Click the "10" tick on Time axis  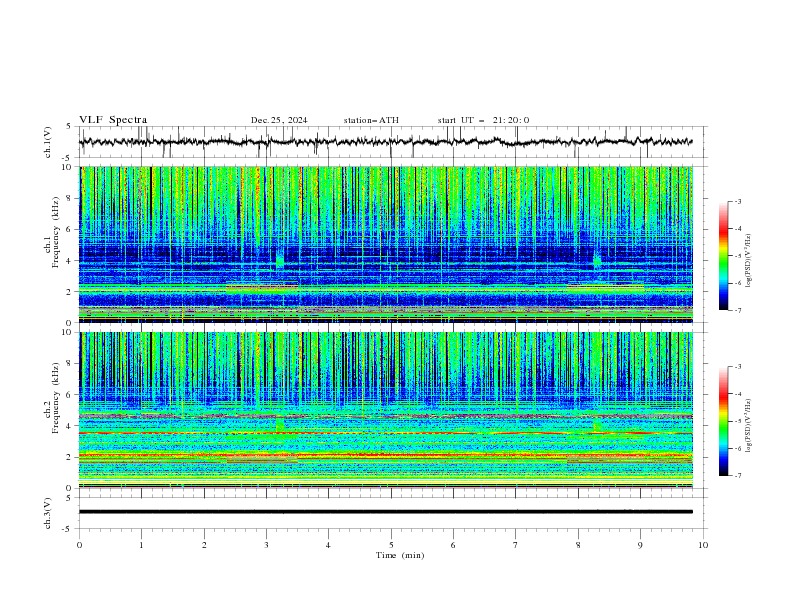[703, 545]
